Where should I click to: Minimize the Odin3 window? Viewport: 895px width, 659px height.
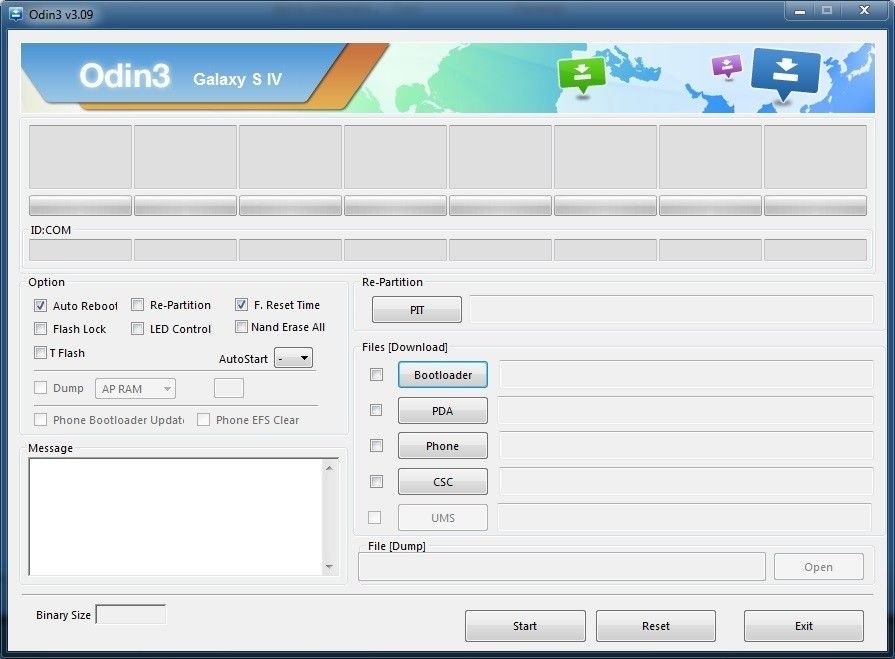click(x=800, y=11)
